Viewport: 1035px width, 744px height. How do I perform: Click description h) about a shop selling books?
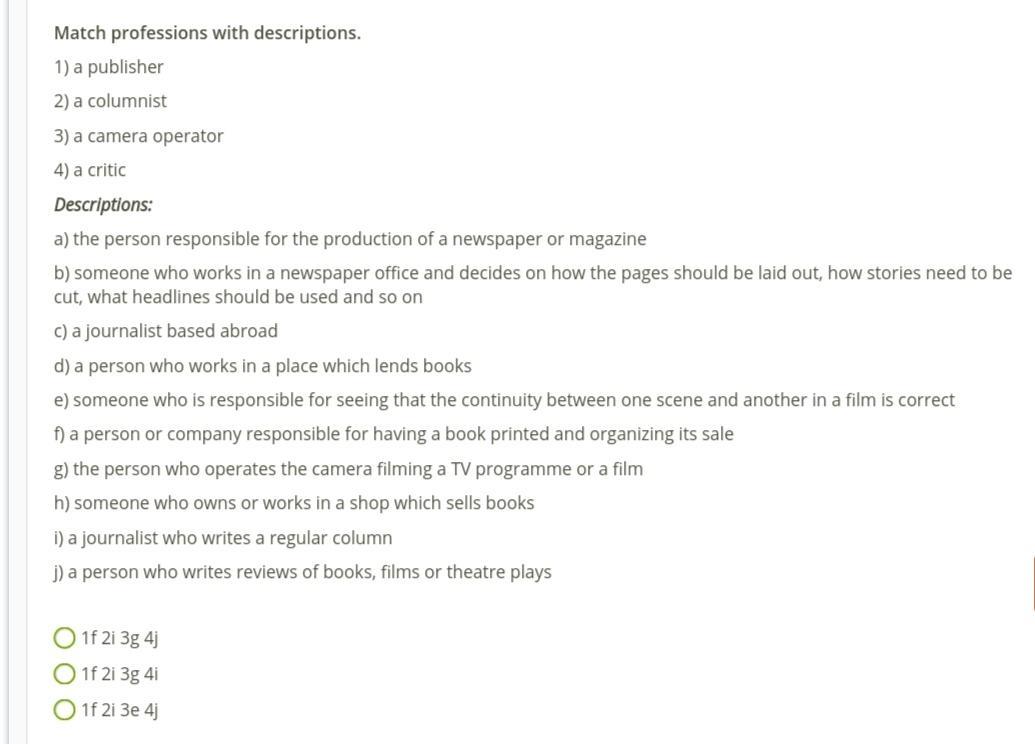point(294,503)
